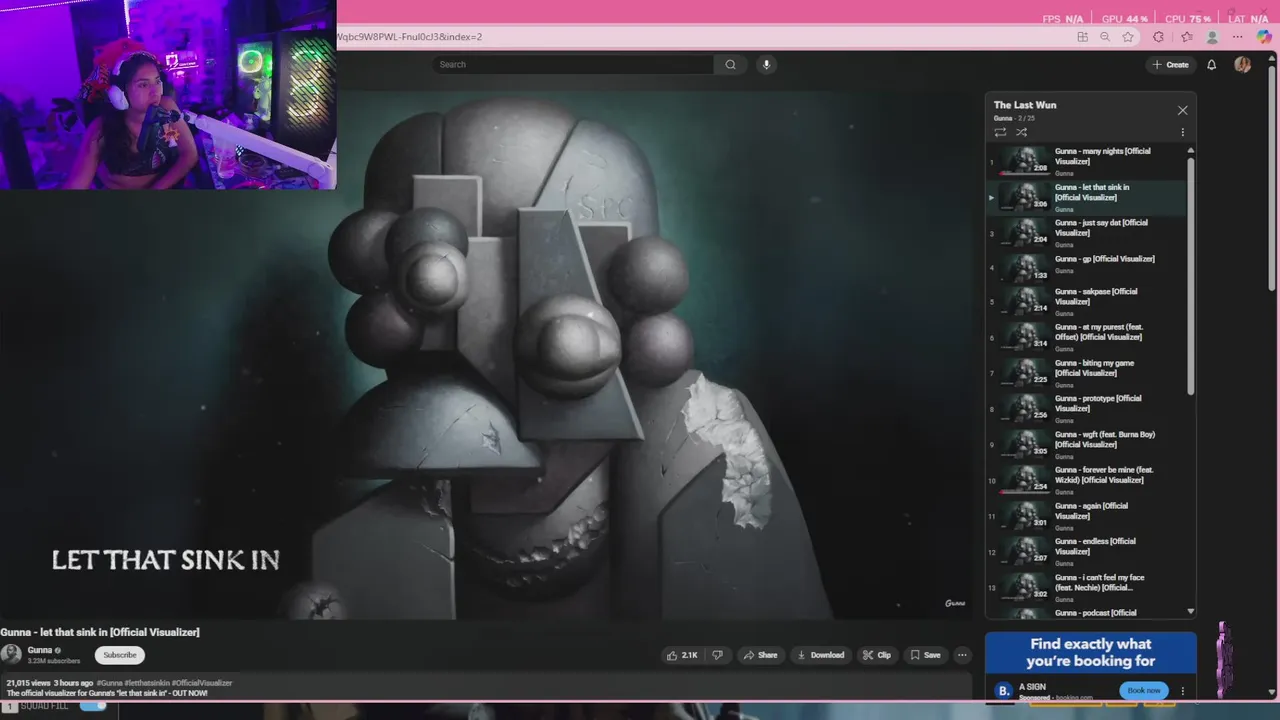
Task: Open Copilot icon in browser toolbar
Action: [1264, 37]
